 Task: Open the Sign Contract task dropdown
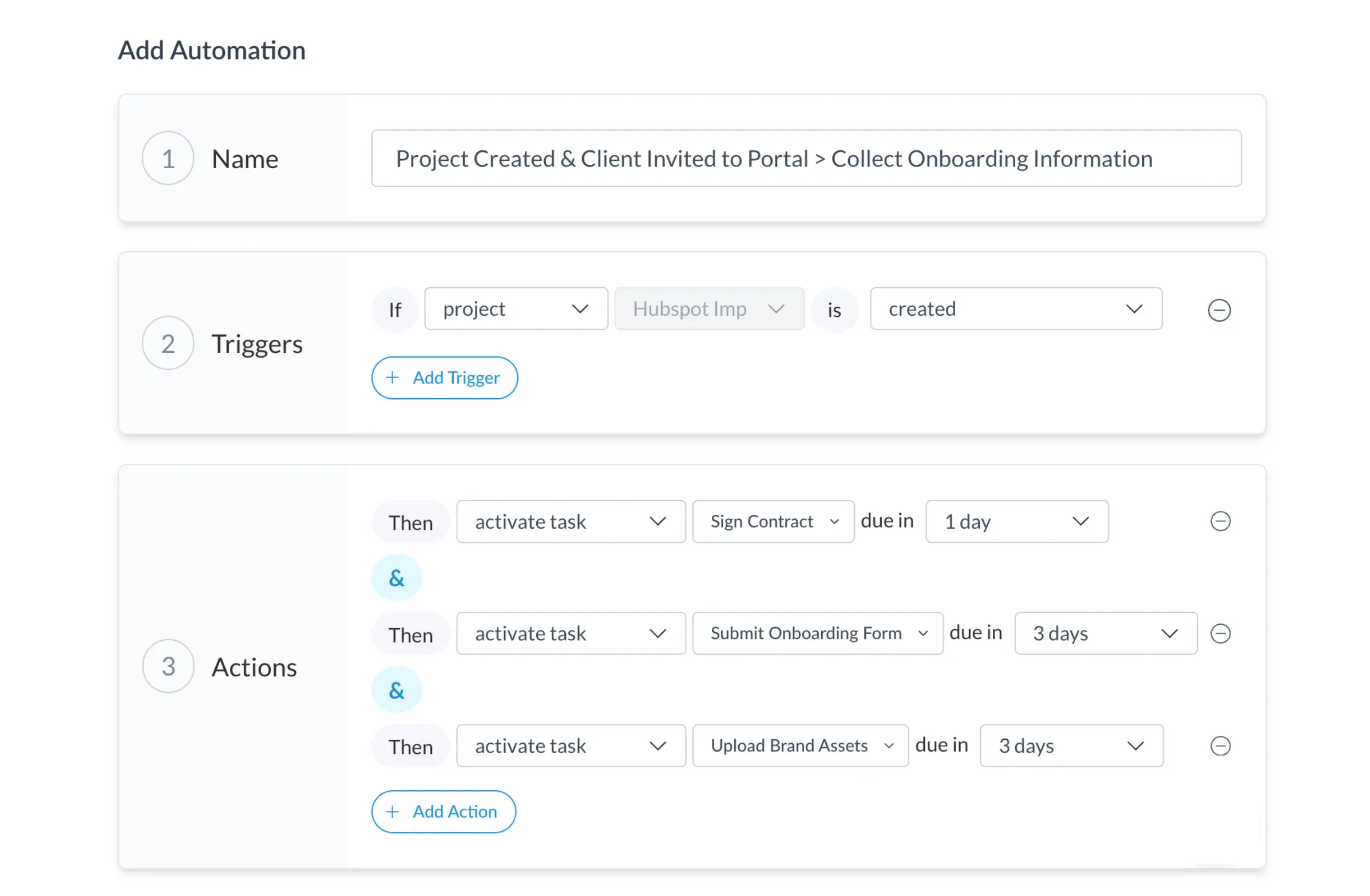pyautogui.click(x=773, y=521)
